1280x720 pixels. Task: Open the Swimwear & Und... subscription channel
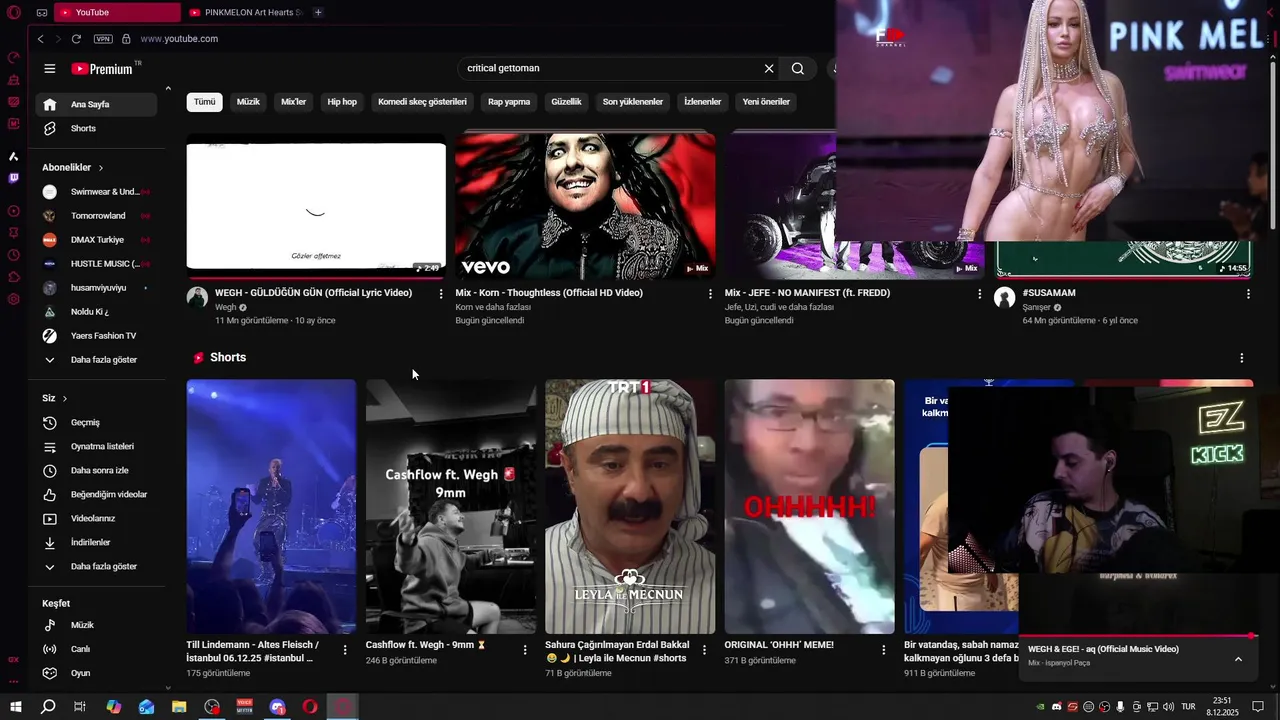pyautogui.click(x=96, y=192)
